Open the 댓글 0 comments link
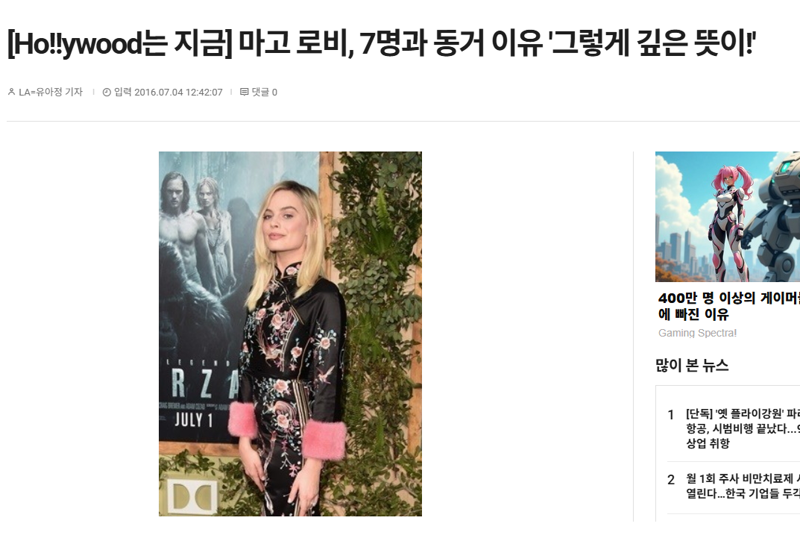800x547 pixels. point(259,92)
